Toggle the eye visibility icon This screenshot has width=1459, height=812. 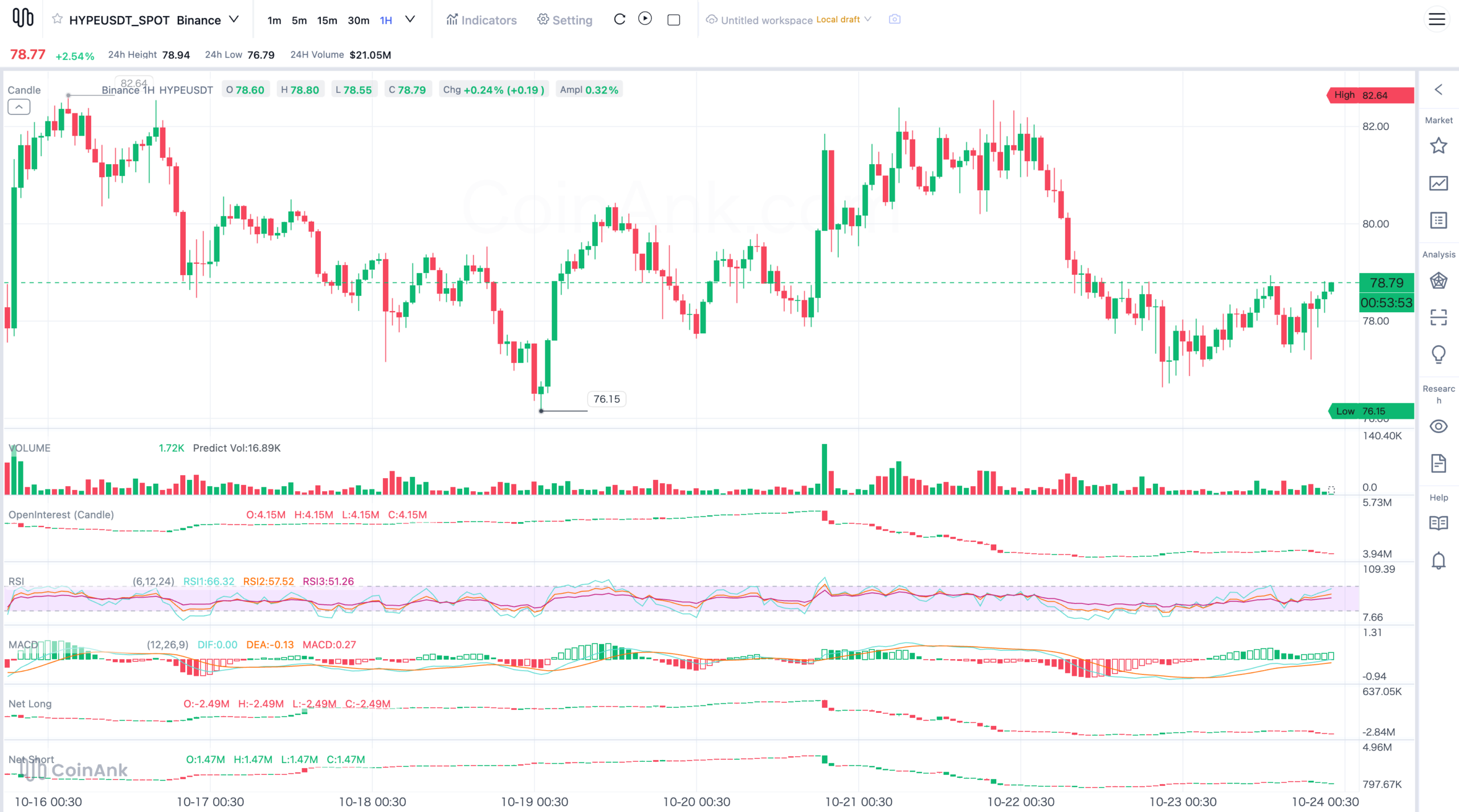pyautogui.click(x=1438, y=426)
